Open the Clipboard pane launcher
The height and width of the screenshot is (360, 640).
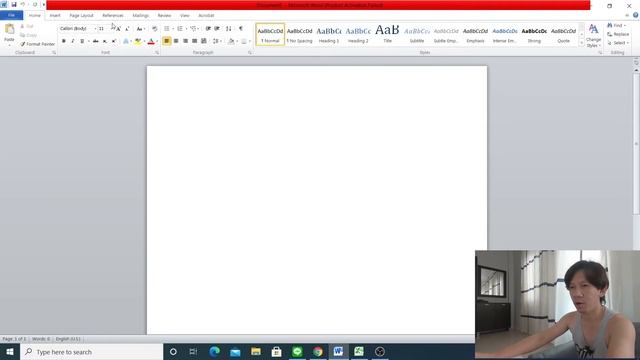pos(54,53)
